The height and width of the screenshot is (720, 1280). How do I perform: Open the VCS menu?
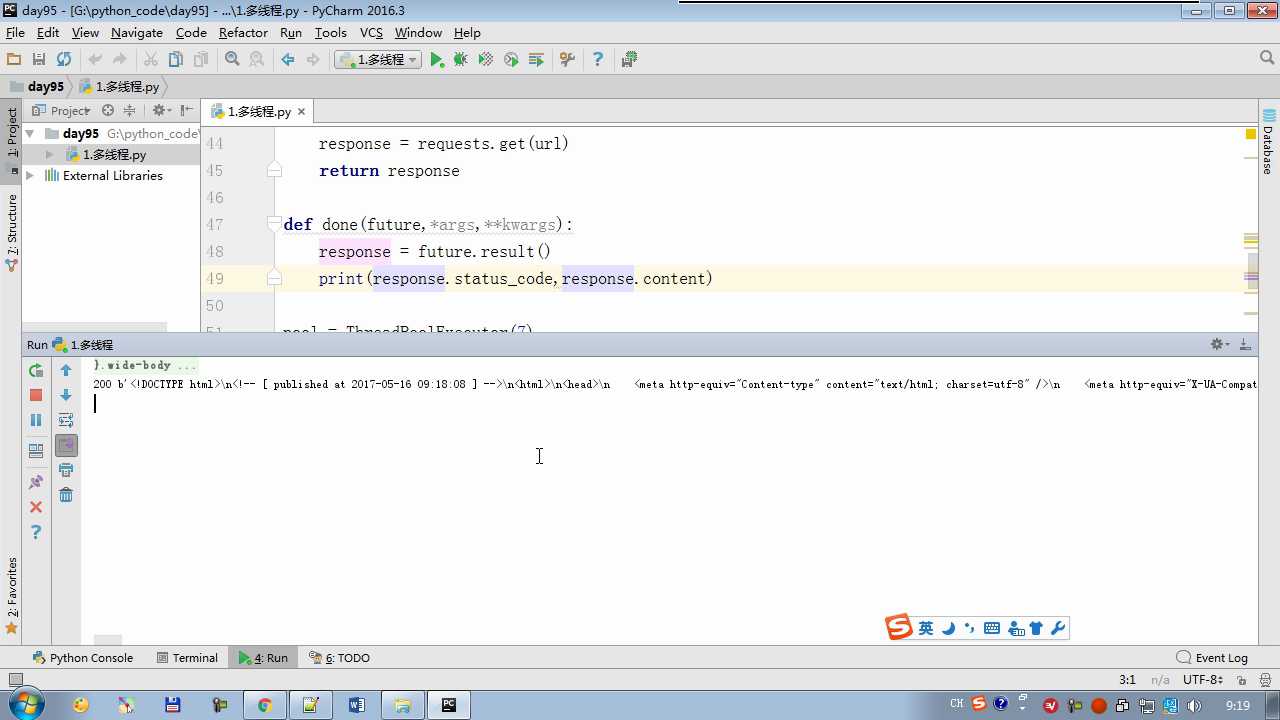click(x=371, y=33)
